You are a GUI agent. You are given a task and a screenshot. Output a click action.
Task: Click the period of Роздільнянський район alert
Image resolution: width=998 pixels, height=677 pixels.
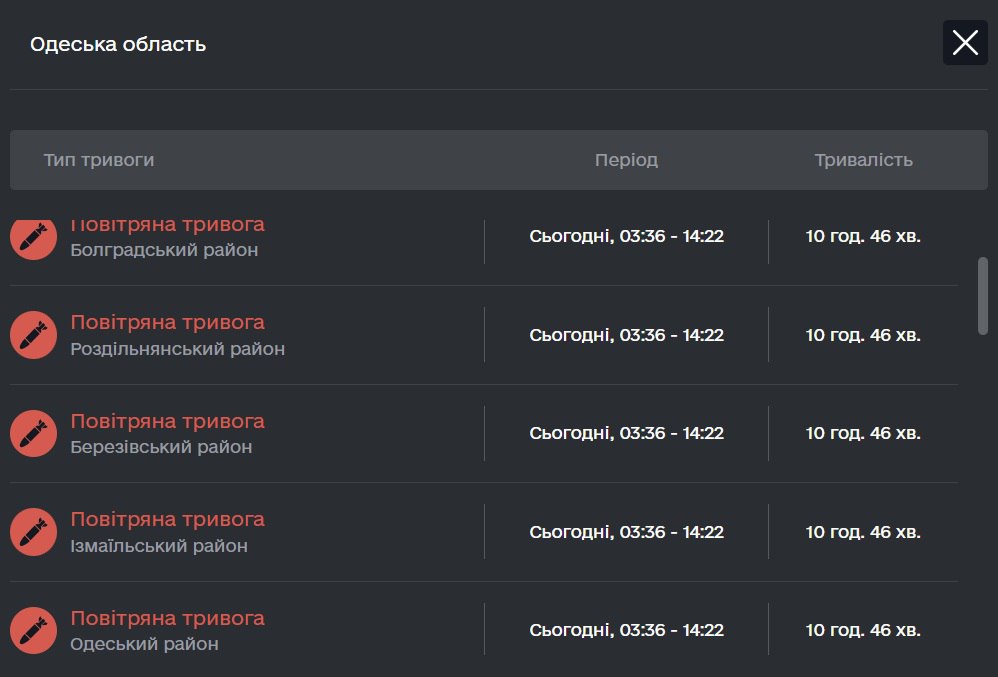(x=626, y=335)
